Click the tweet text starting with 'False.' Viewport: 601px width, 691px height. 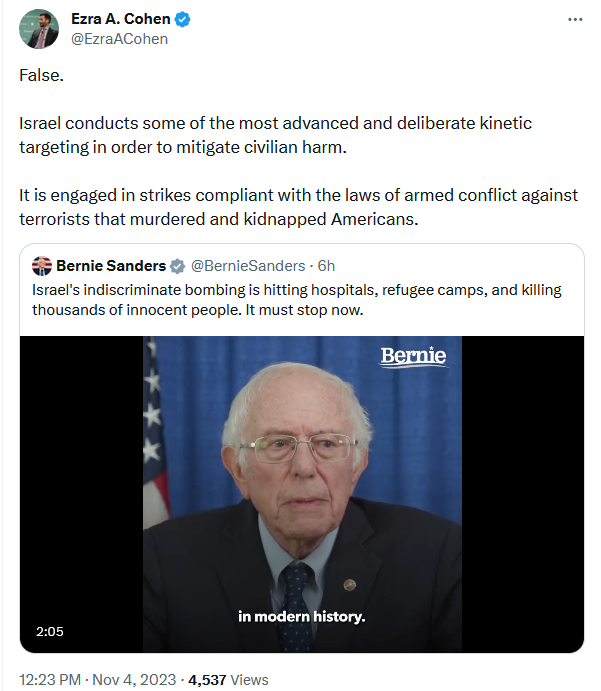coord(41,75)
